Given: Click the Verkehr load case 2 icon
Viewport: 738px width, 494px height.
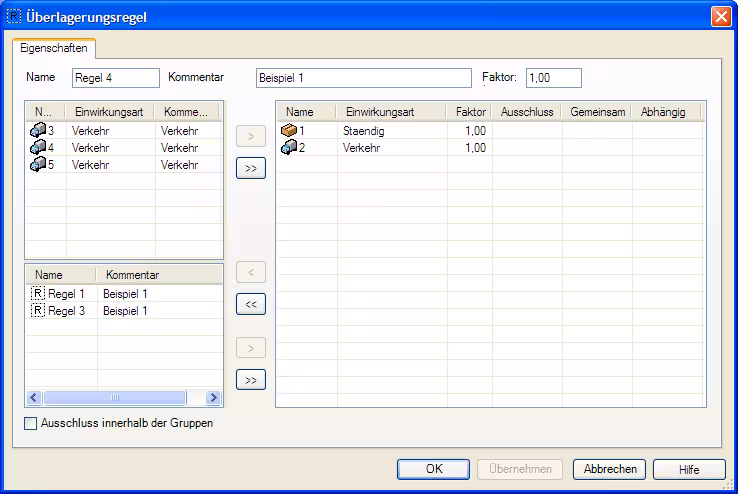Looking at the screenshot, I should (289, 147).
